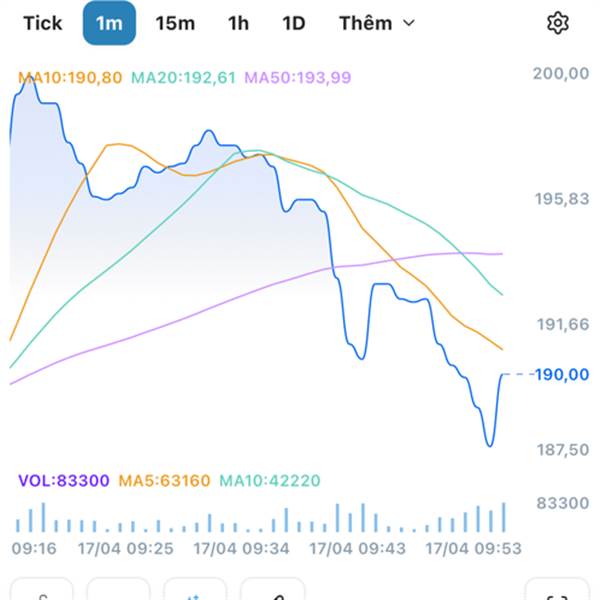Click the VOL:83300 volume label
Viewport: 600px width, 600px height.
pyautogui.click(x=63, y=481)
